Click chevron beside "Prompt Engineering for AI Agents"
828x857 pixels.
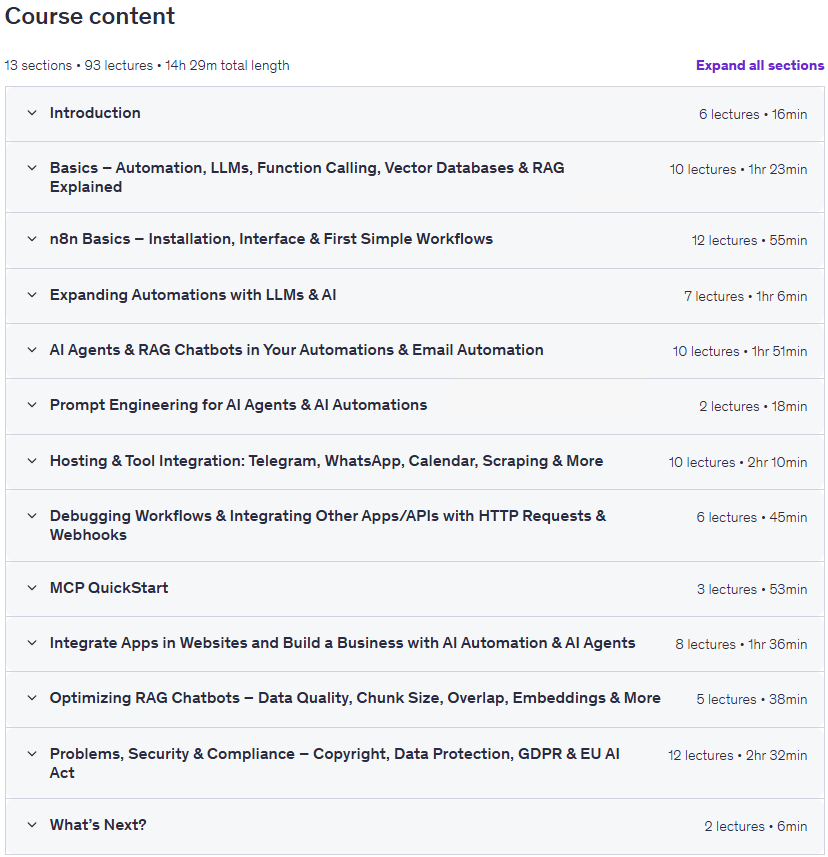32,405
